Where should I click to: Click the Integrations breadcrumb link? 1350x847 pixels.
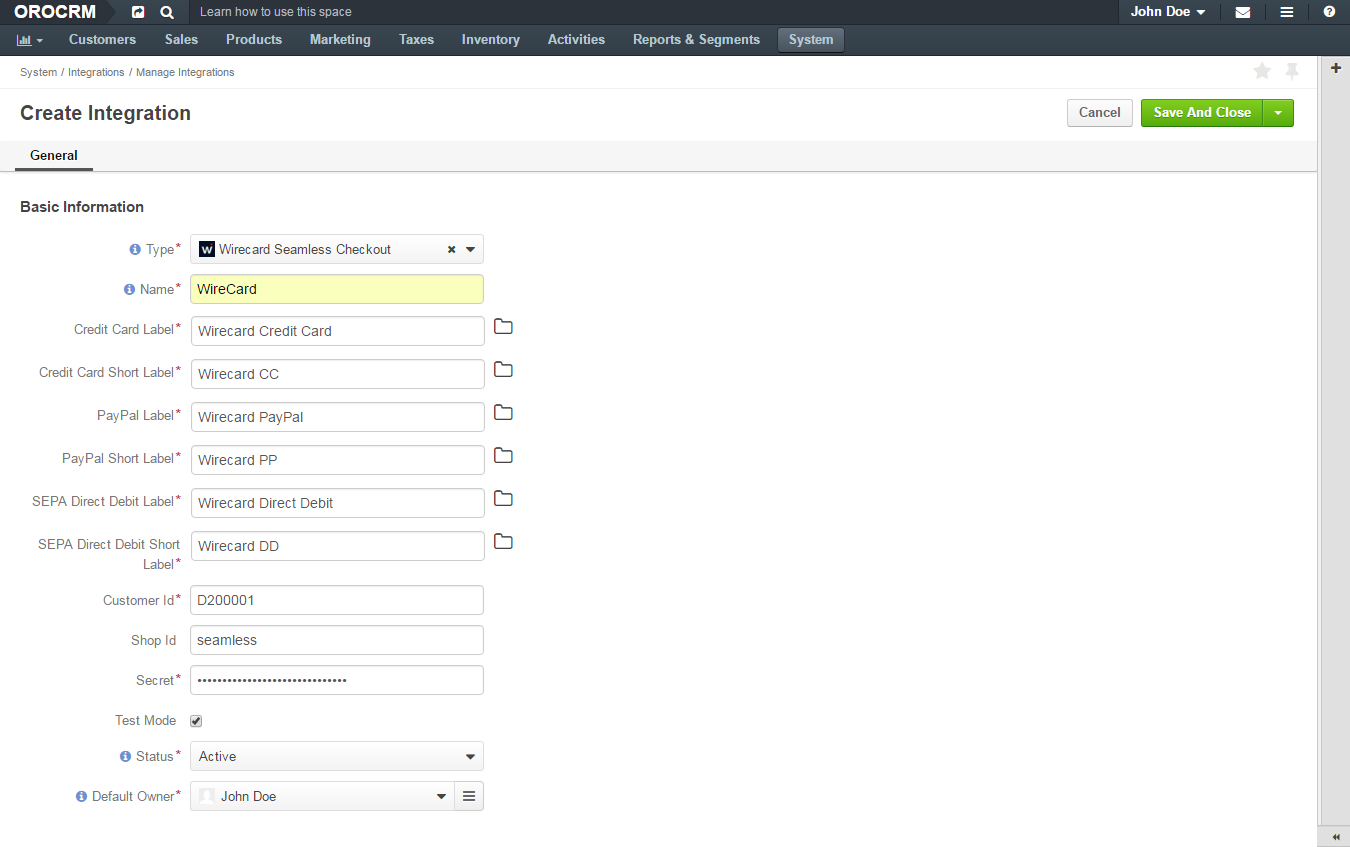point(96,72)
